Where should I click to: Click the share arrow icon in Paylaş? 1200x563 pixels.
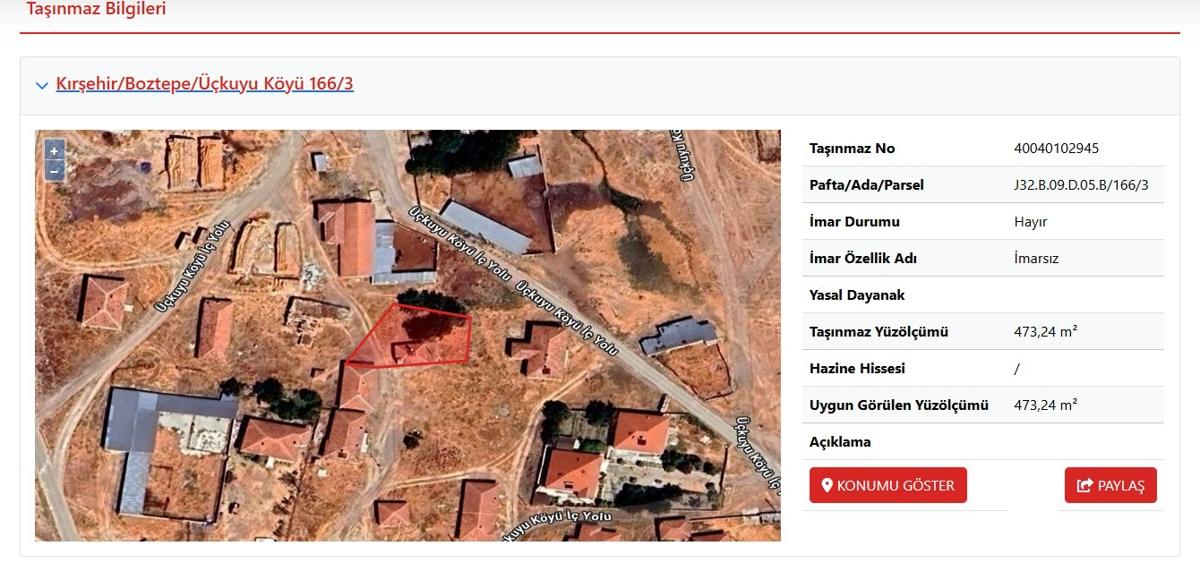click(1084, 486)
